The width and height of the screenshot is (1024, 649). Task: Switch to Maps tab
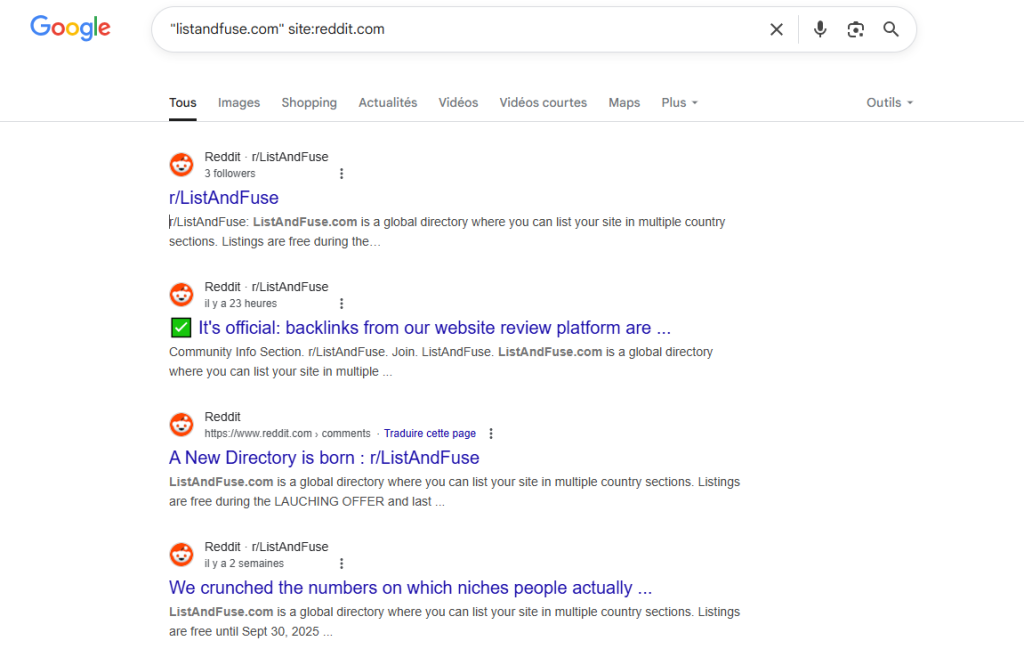coord(624,103)
